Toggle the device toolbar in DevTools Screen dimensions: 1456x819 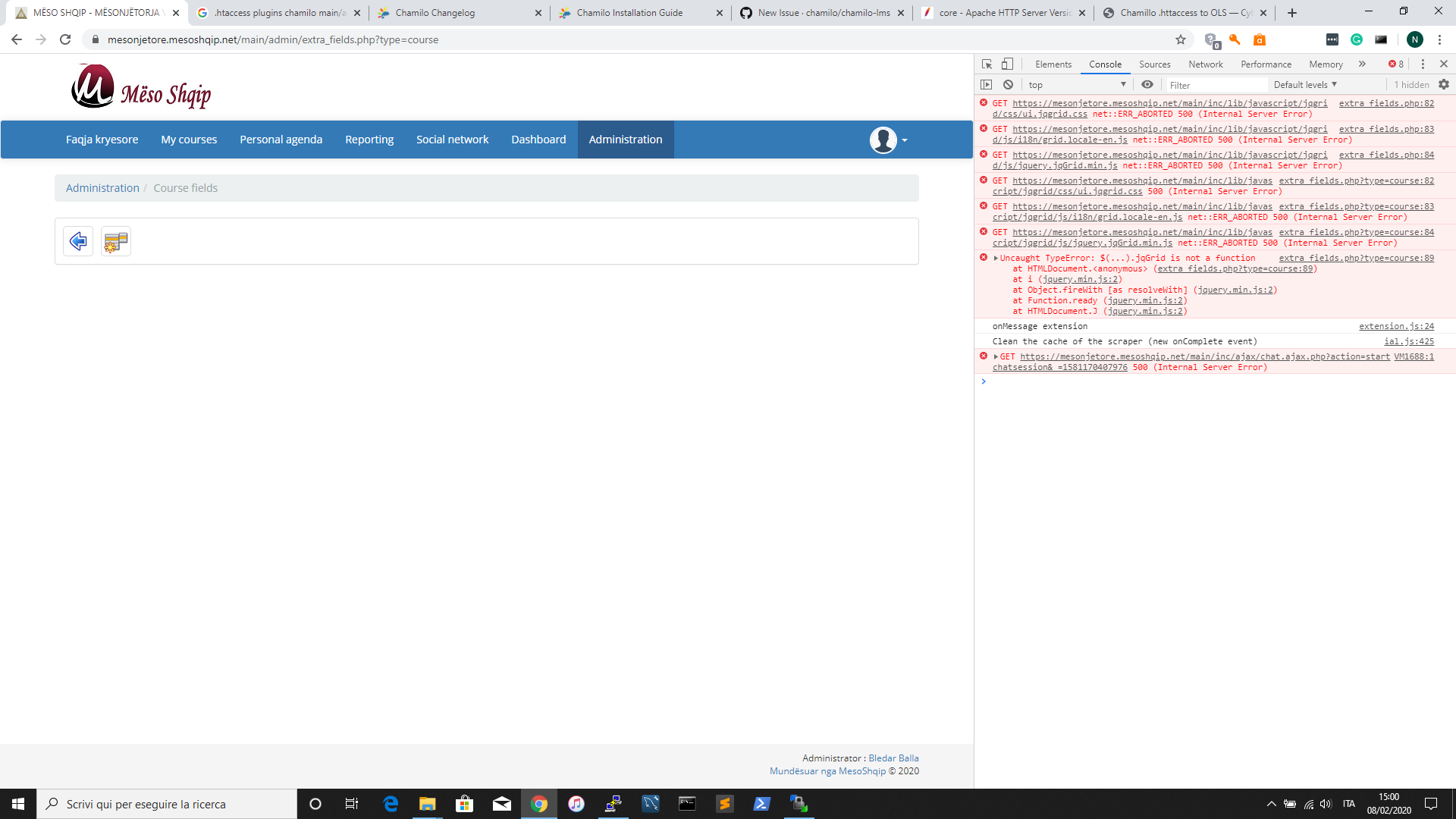pyautogui.click(x=1007, y=64)
